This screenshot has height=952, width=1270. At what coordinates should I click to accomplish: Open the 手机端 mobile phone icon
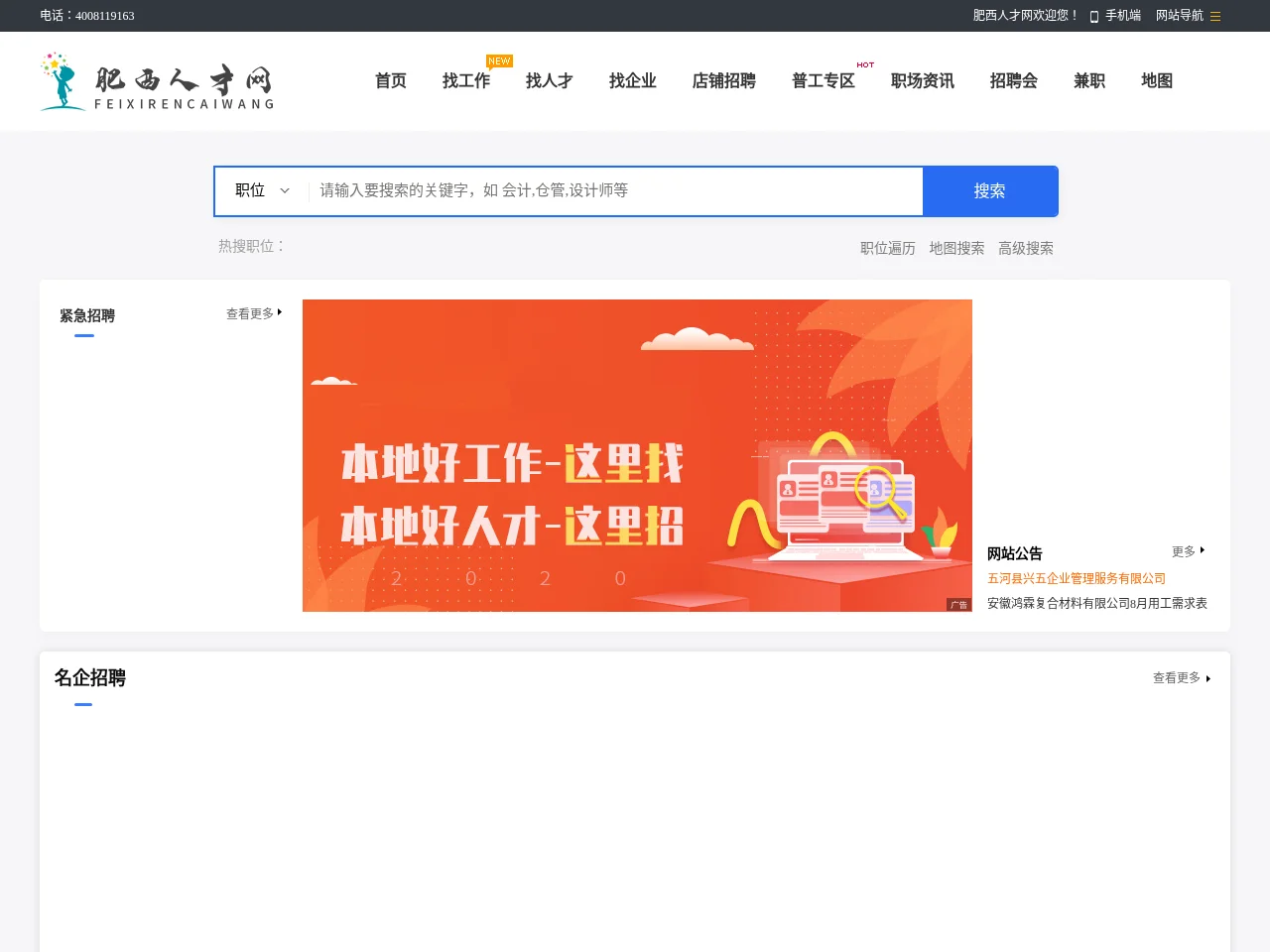click(1094, 16)
